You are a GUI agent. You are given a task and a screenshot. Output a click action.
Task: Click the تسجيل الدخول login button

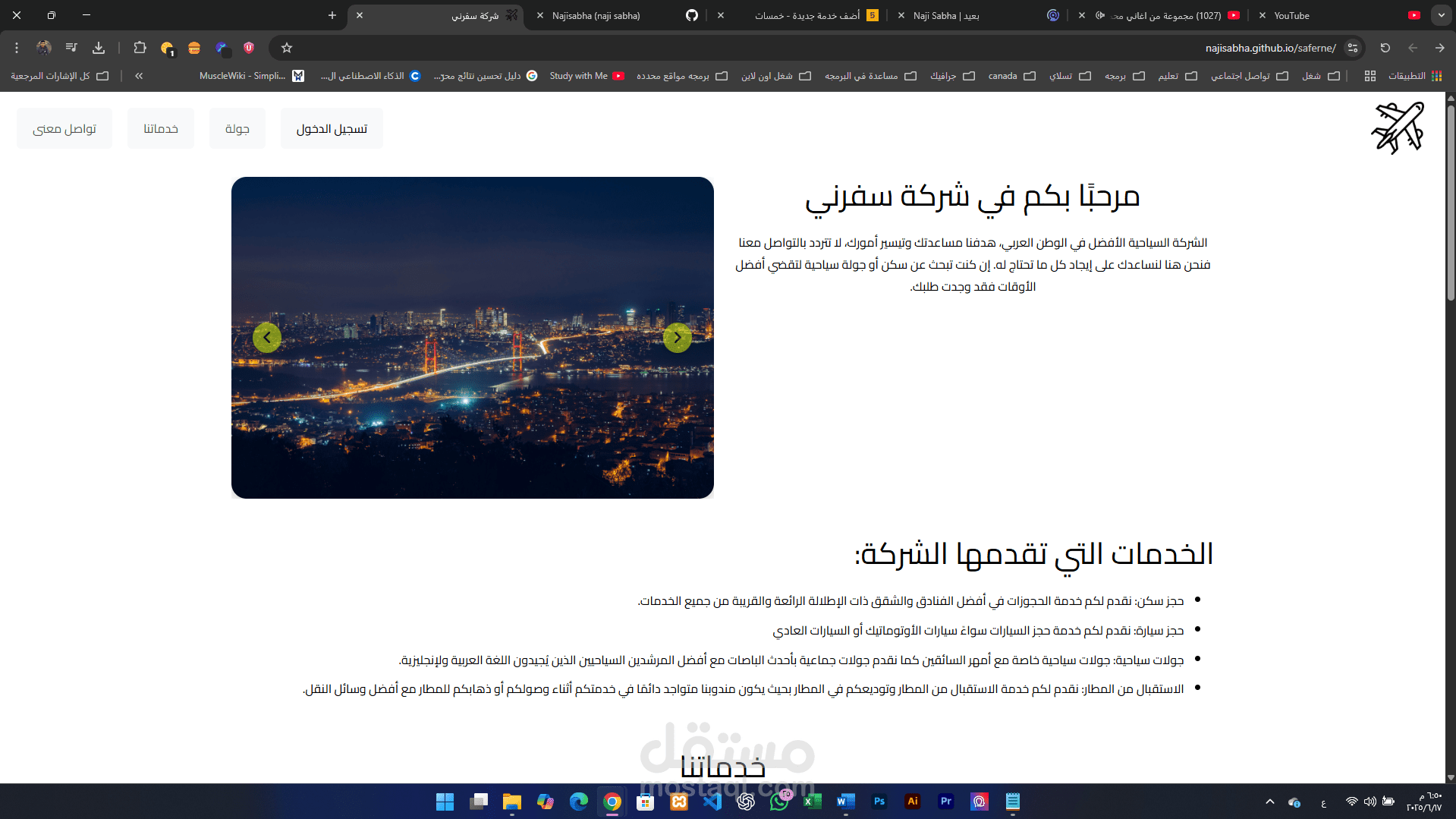[332, 128]
